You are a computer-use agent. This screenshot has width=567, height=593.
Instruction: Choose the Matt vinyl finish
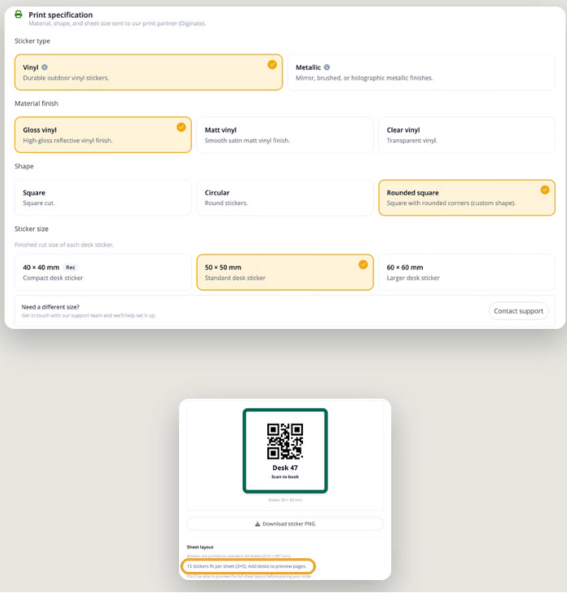coord(285,135)
